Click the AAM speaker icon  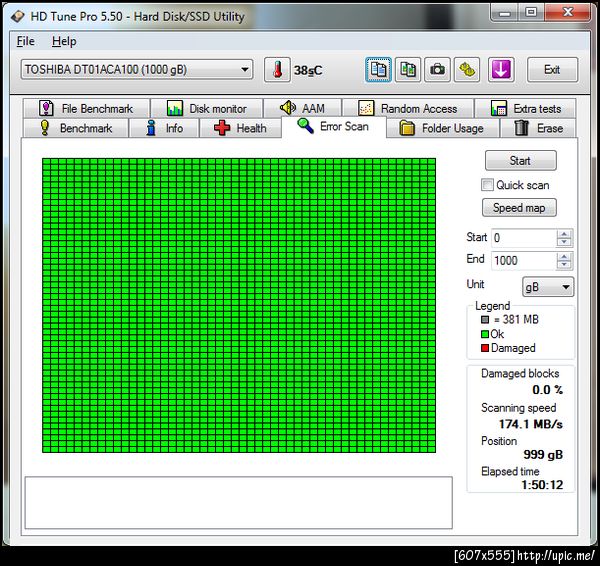288,108
